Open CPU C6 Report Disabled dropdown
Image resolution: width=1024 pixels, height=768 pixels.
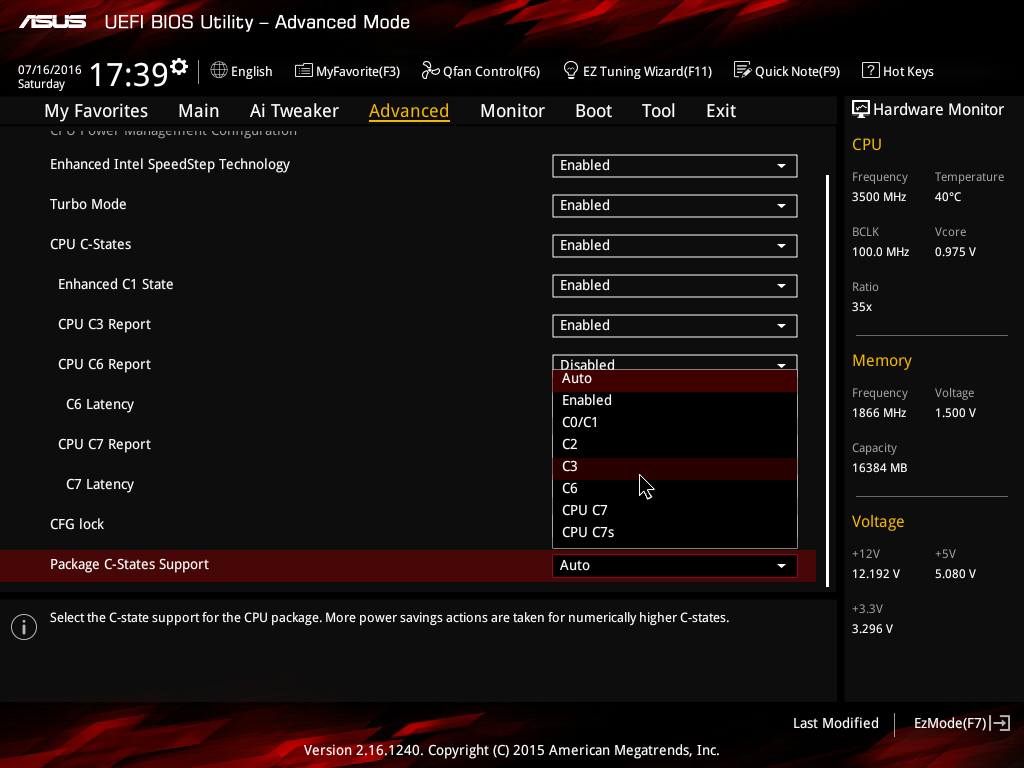coord(675,362)
